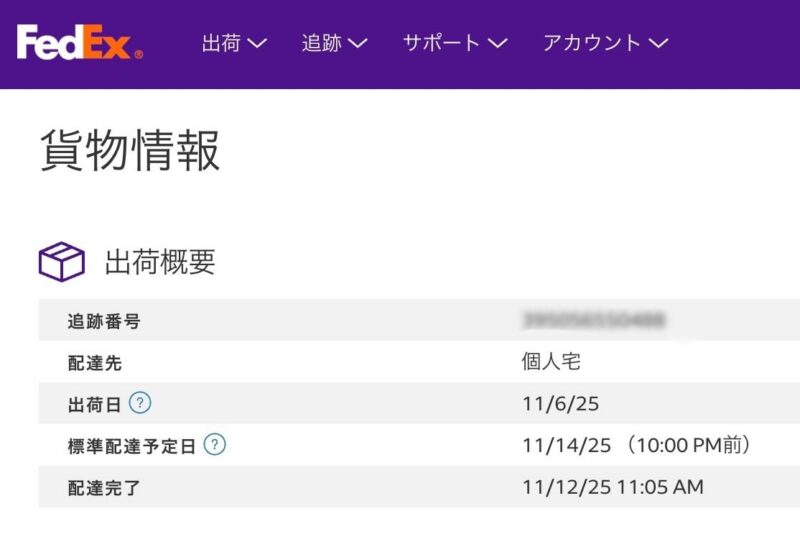The image size is (800, 534).
Task: Click the 追跡番号 row label
Action: tap(103, 321)
